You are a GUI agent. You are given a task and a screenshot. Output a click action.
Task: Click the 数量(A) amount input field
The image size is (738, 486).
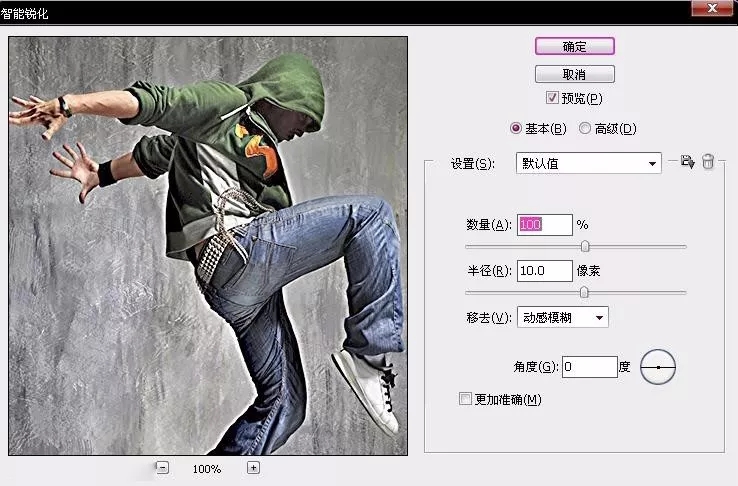[545, 224]
